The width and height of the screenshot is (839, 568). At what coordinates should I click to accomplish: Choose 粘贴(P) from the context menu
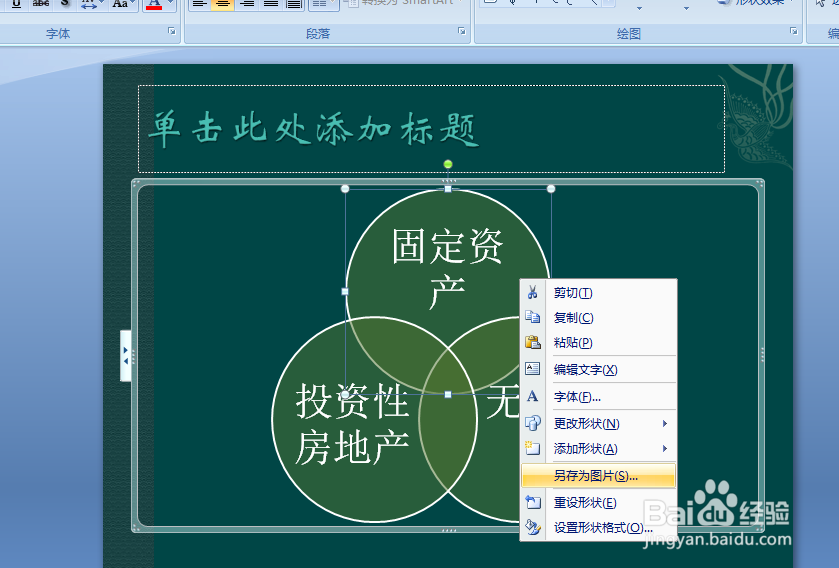point(598,342)
